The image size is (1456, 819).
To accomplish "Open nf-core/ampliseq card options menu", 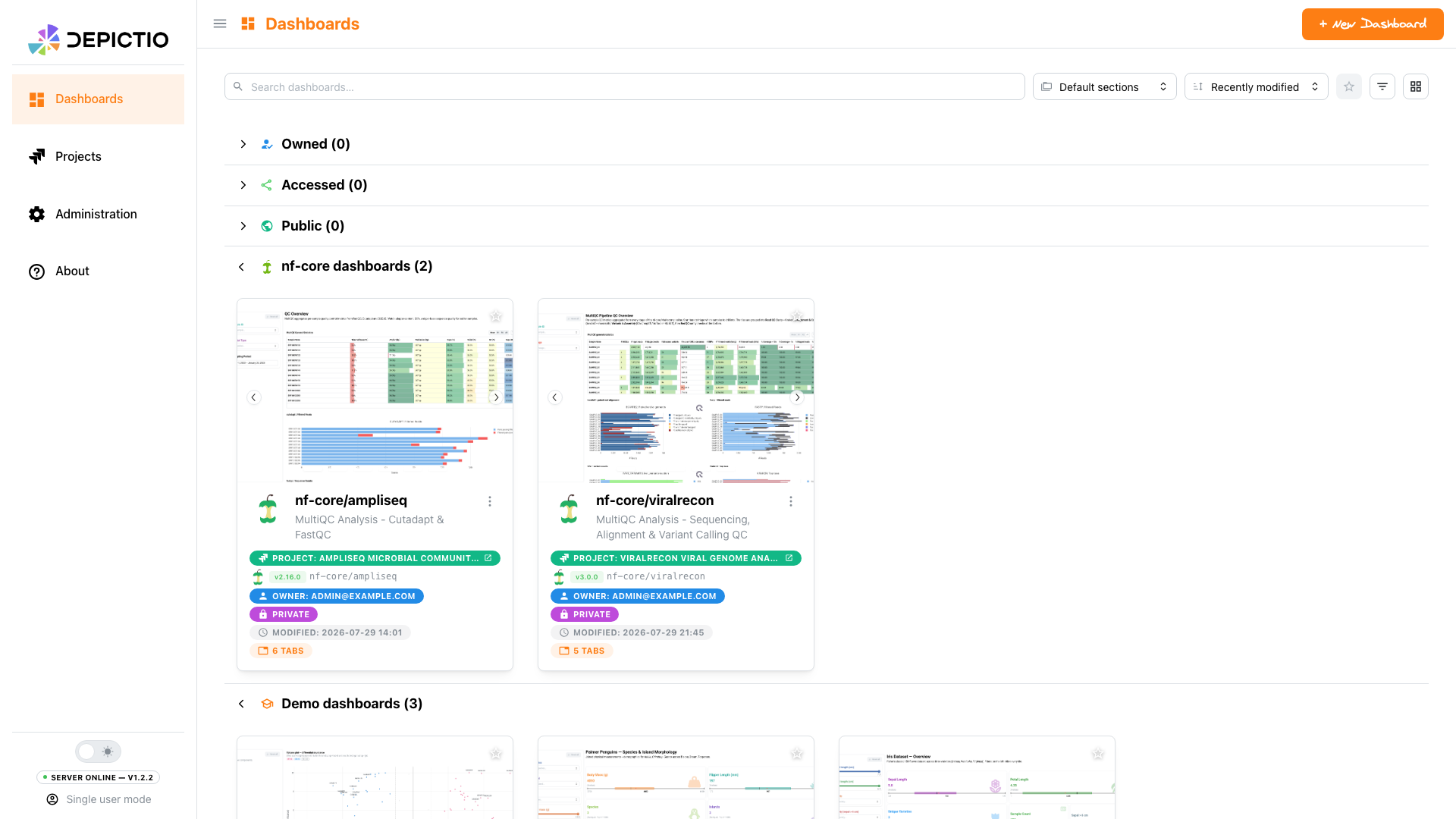I will (490, 501).
